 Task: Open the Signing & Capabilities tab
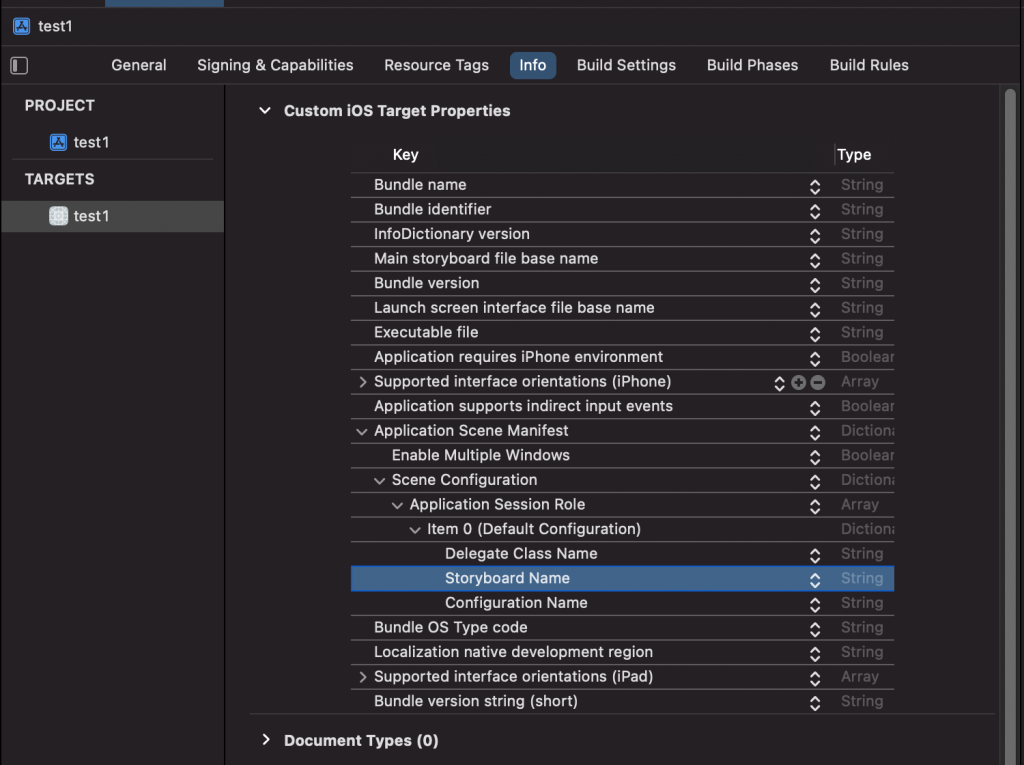coord(275,65)
